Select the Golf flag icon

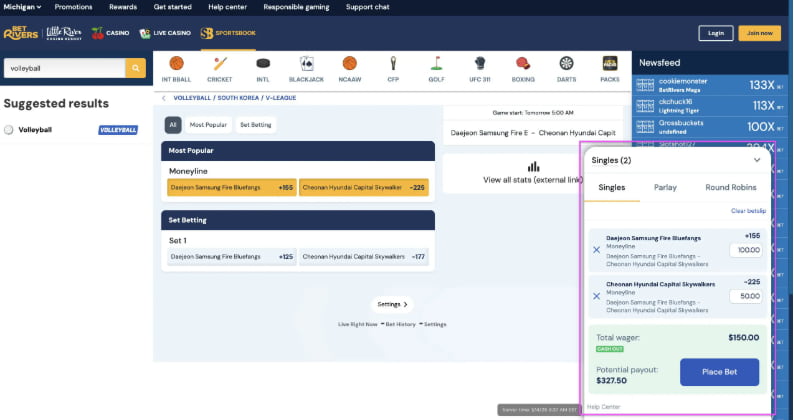click(436, 63)
